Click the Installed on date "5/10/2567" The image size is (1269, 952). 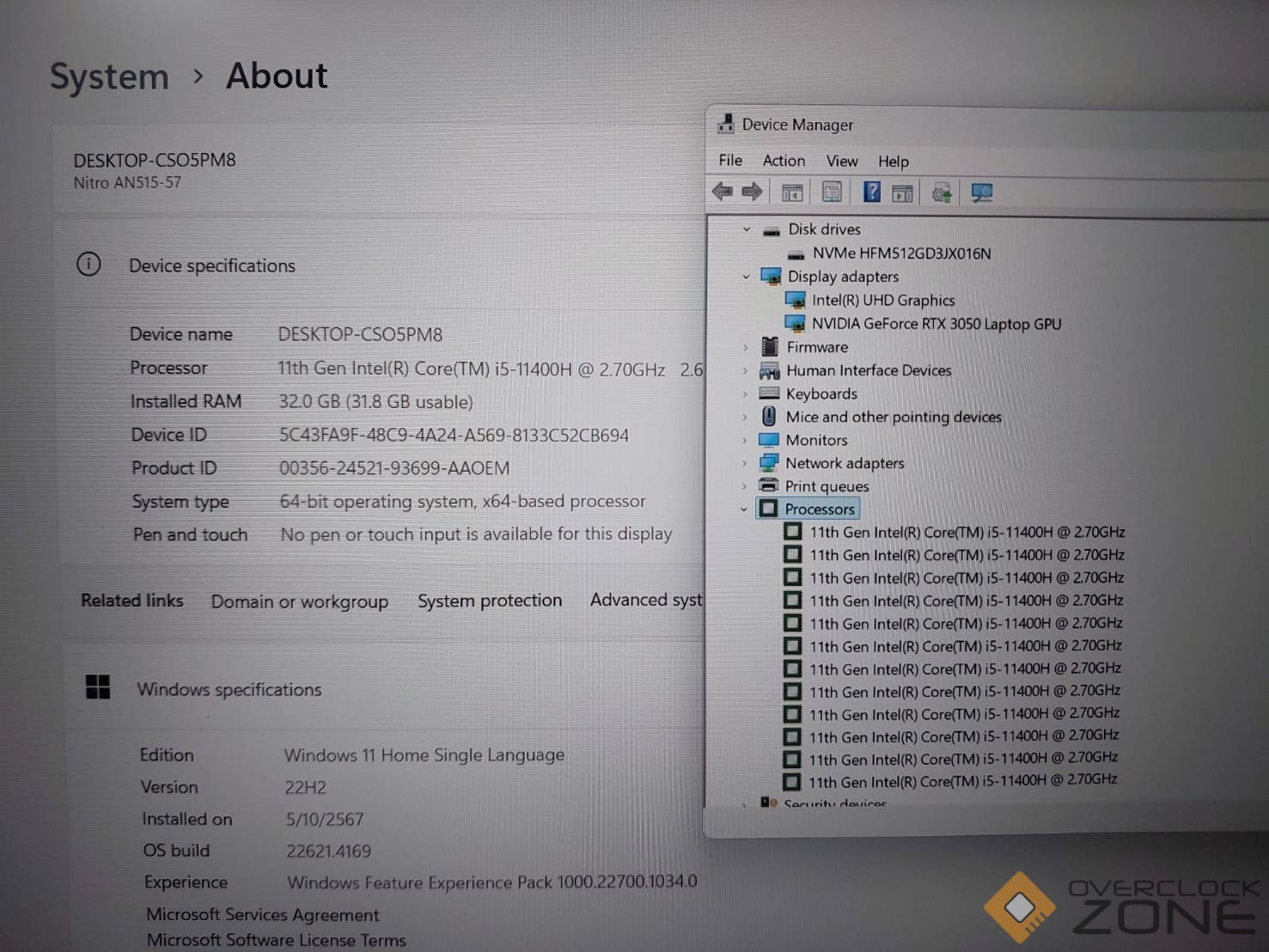pos(325,819)
